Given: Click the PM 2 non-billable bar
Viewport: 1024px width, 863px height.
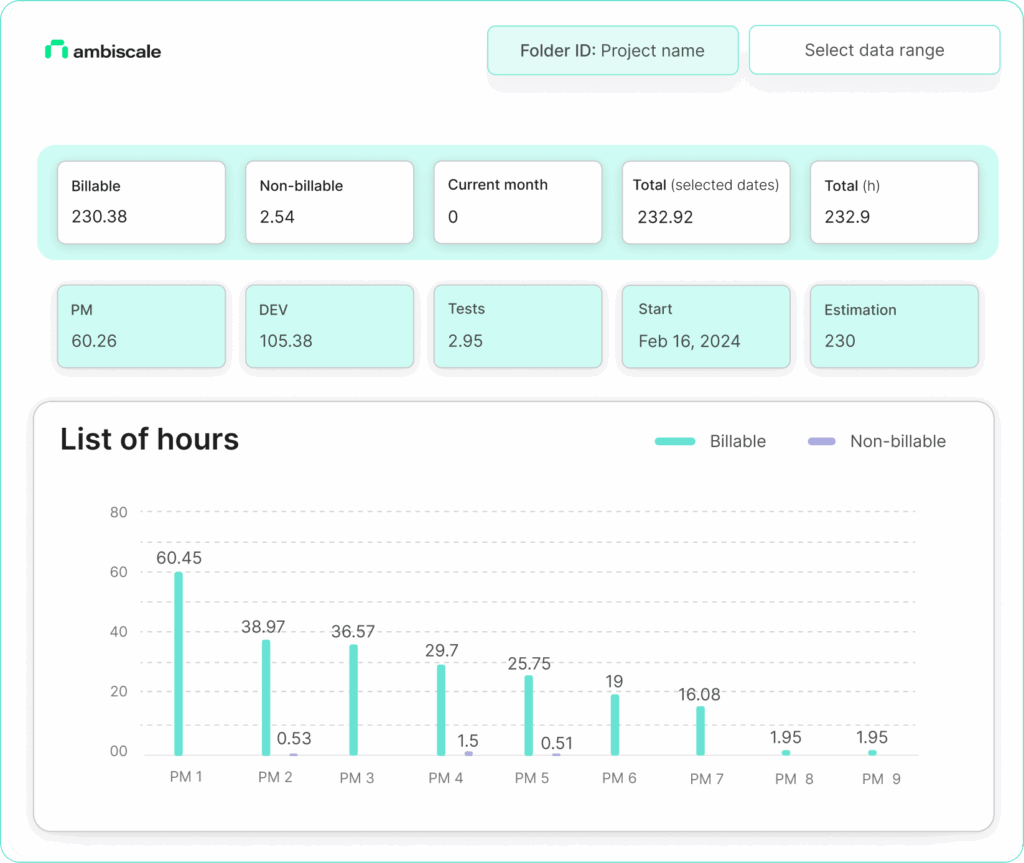Looking at the screenshot, I should tap(293, 753).
